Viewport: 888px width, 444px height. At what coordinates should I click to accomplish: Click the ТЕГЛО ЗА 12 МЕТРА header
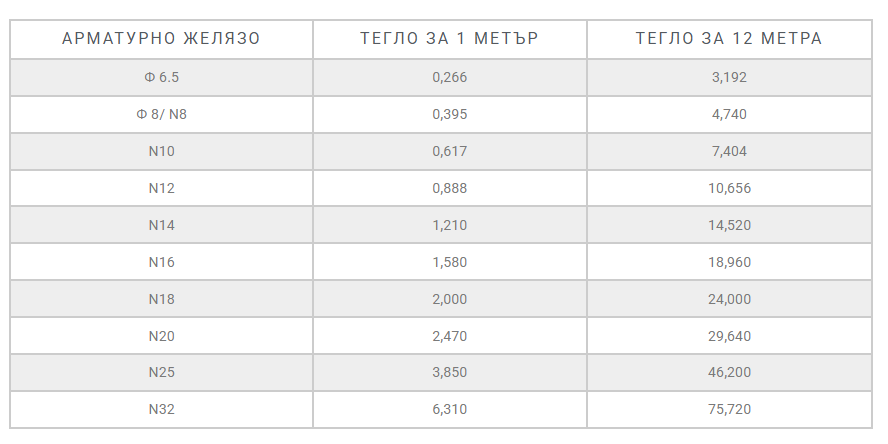(729, 39)
